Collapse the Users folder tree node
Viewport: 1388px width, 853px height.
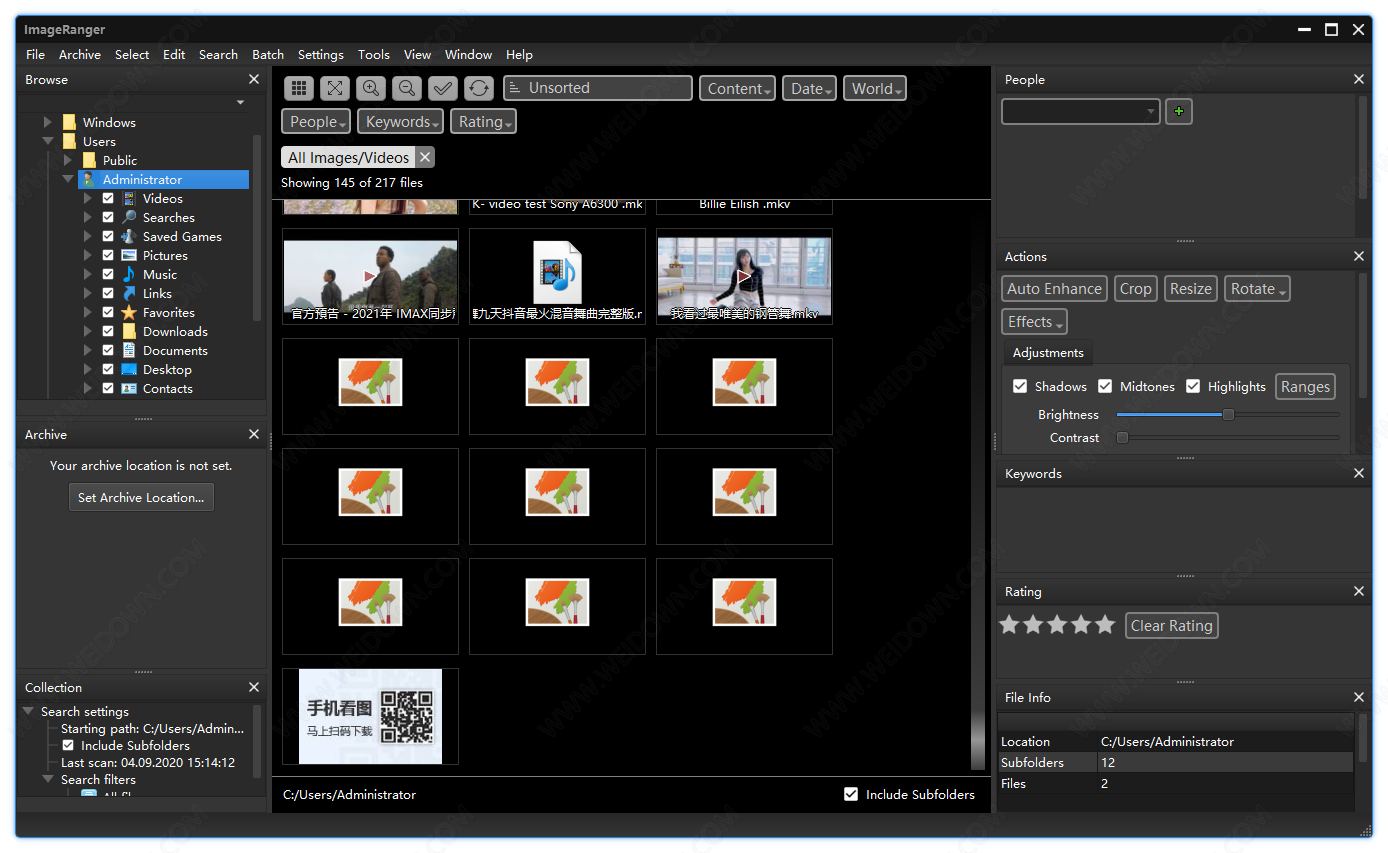tap(48, 141)
